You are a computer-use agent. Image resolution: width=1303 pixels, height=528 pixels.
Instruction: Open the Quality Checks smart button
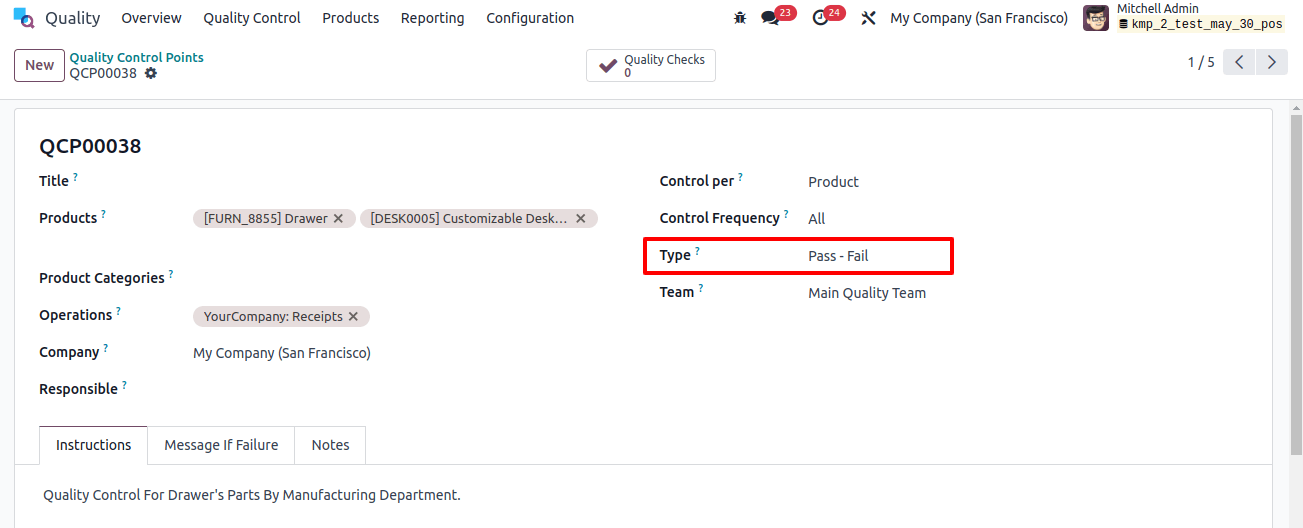pos(651,66)
